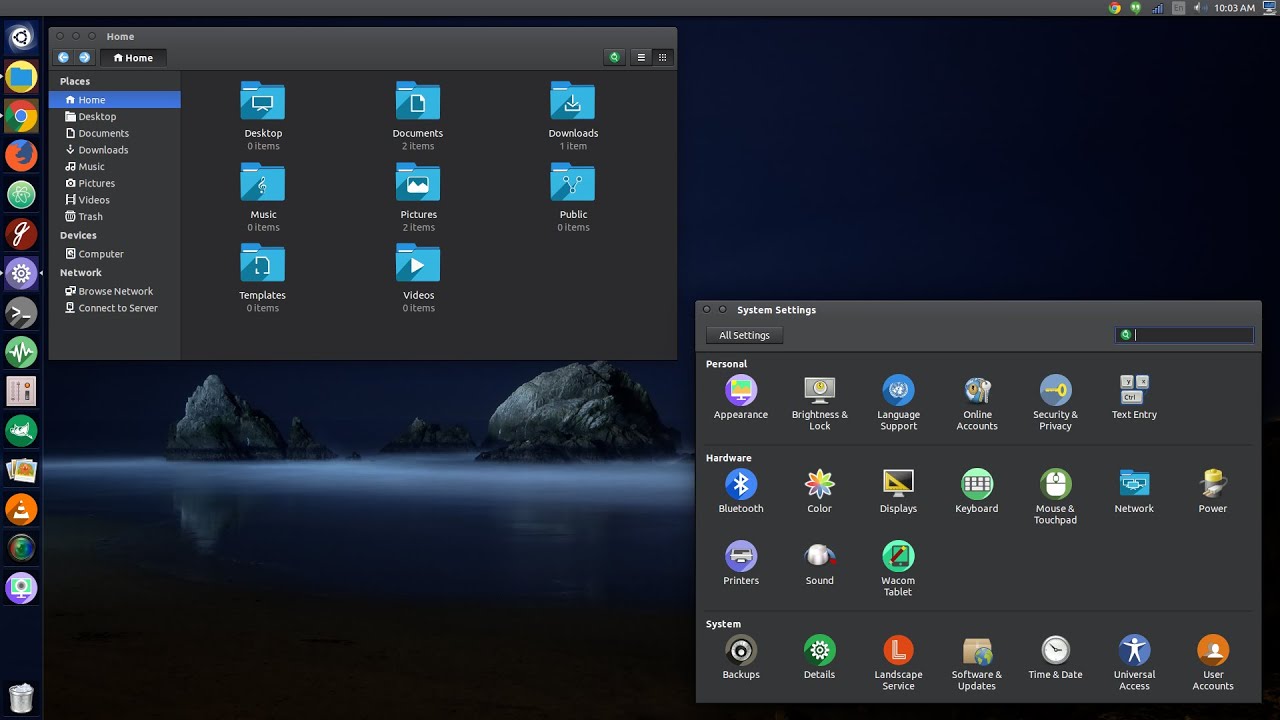Open the Terminal from the dock
Screen dimensions: 1280x720
click(x=21, y=313)
